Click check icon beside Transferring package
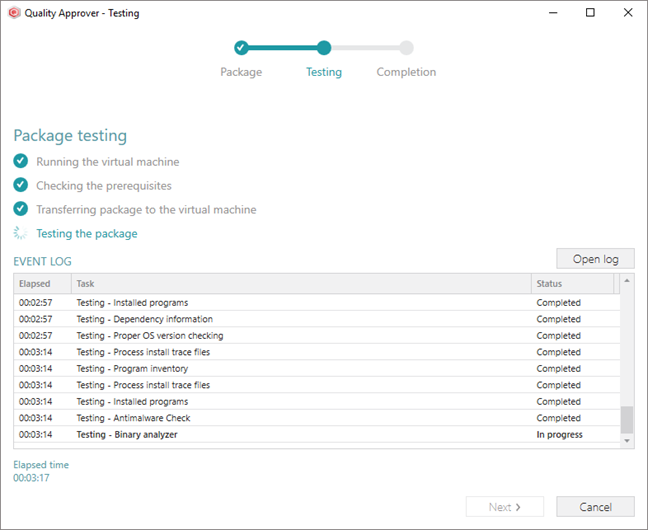 pyautogui.click(x=21, y=209)
